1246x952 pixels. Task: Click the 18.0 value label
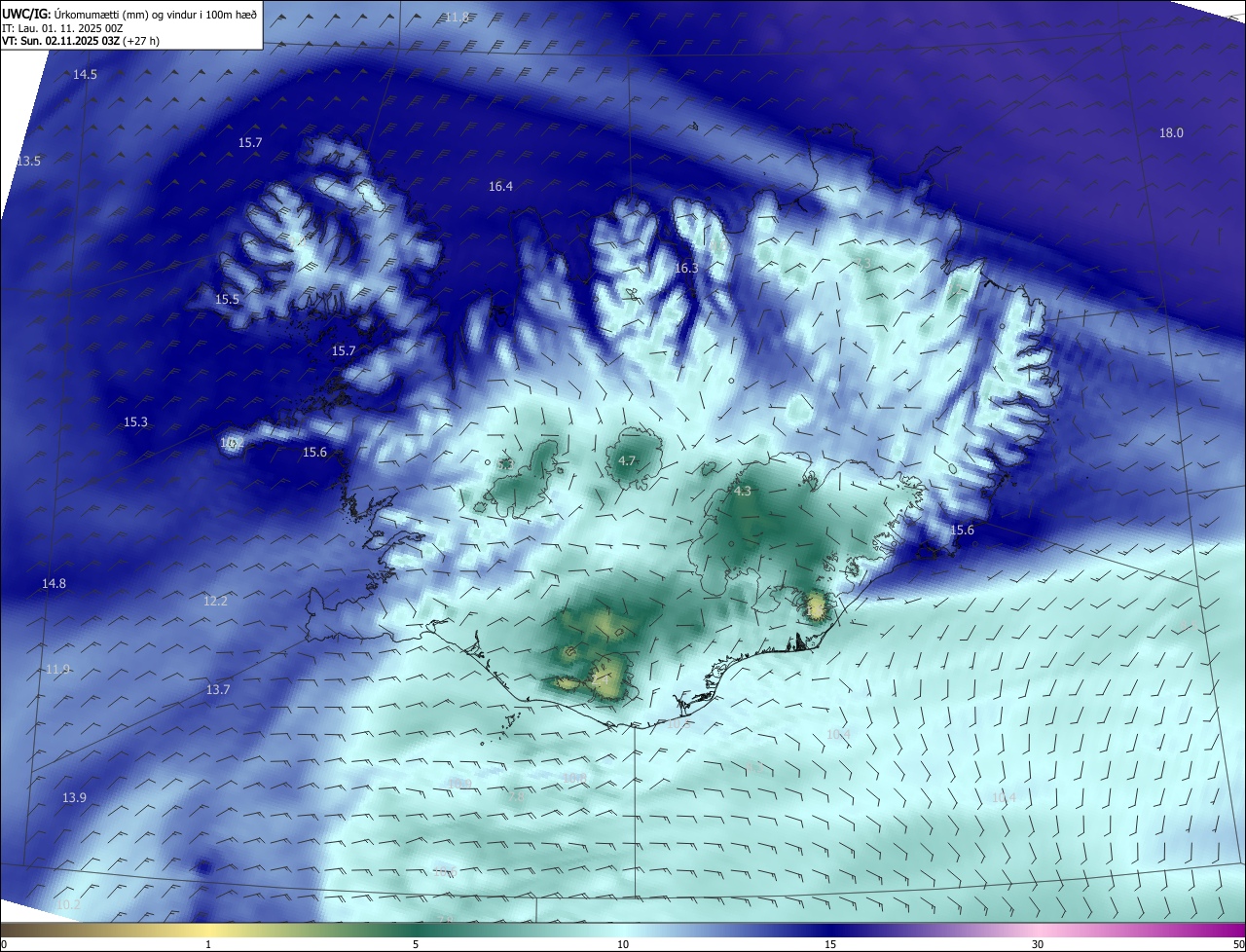(x=1171, y=133)
